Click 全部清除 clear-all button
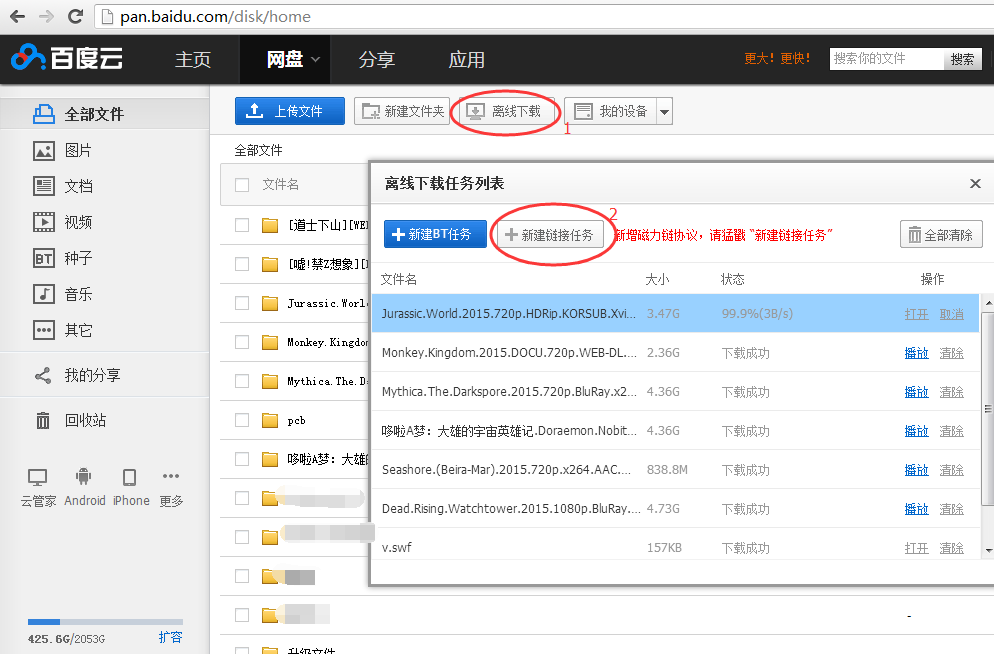This screenshot has height=654, width=994. [941, 235]
